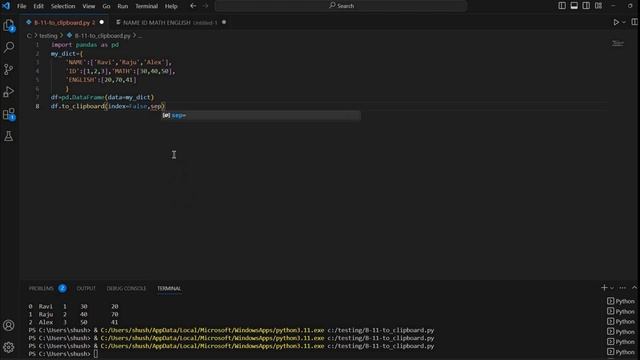The height and width of the screenshot is (360, 640).
Task: Click the Search command center box
Action: 341,6
